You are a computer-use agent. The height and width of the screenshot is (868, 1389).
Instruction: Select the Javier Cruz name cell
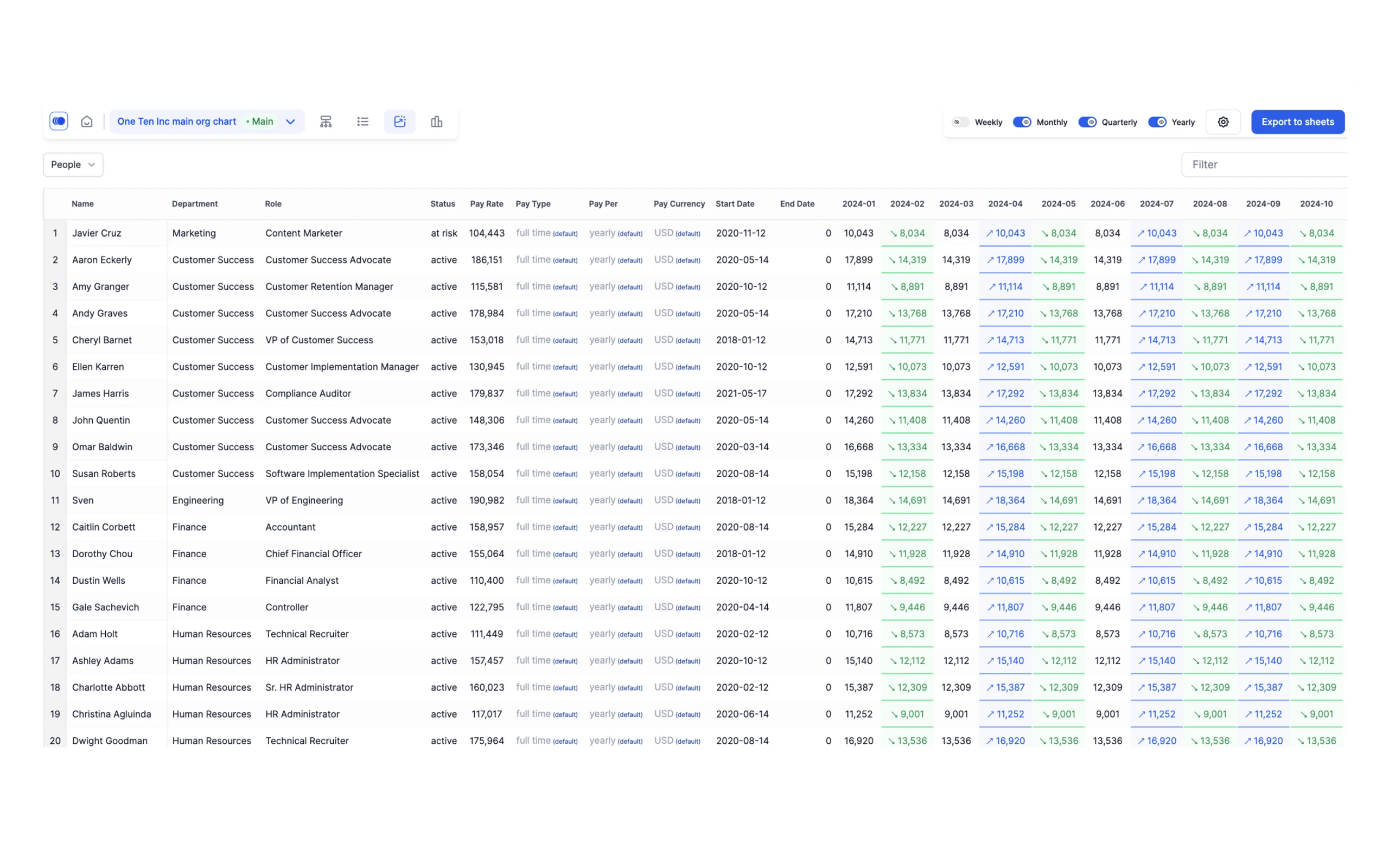point(117,233)
